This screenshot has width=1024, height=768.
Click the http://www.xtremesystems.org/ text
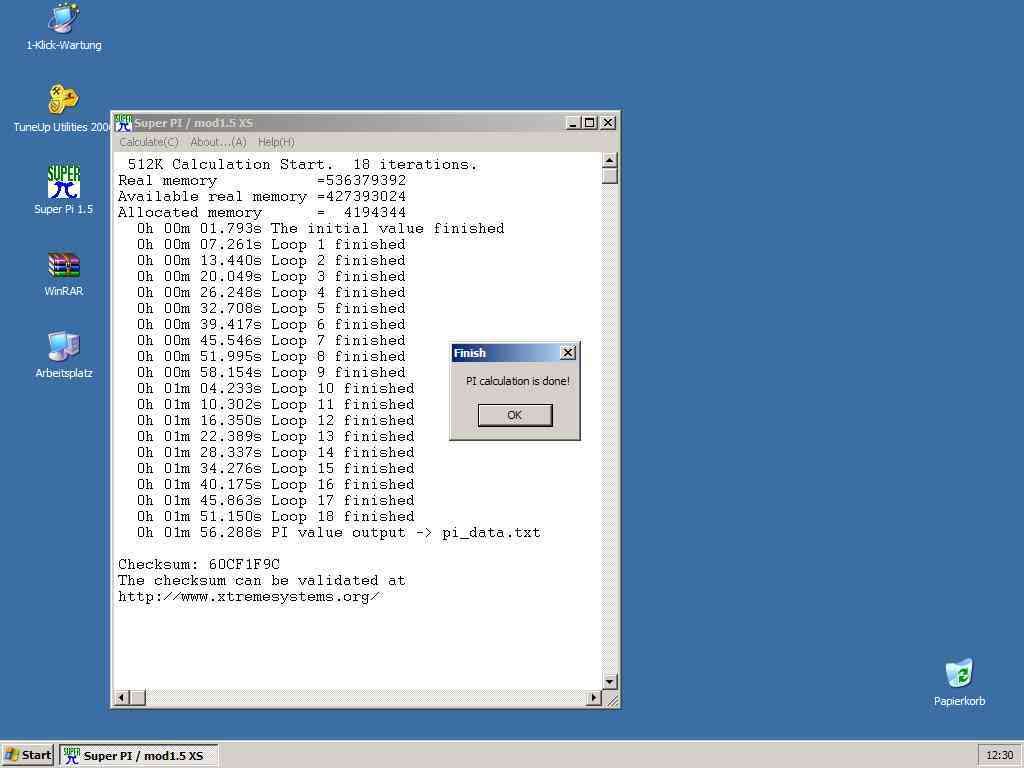(x=248, y=597)
